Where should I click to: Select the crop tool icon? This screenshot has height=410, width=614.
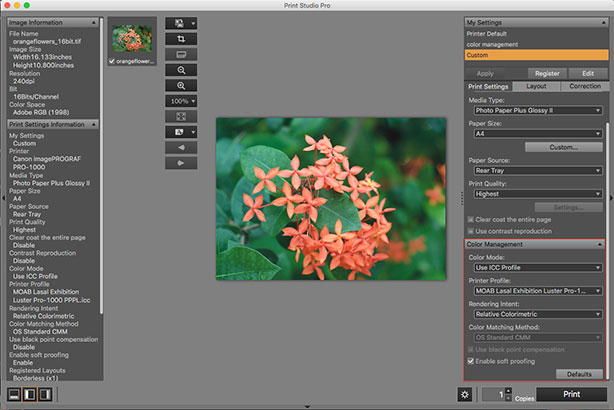point(181,39)
